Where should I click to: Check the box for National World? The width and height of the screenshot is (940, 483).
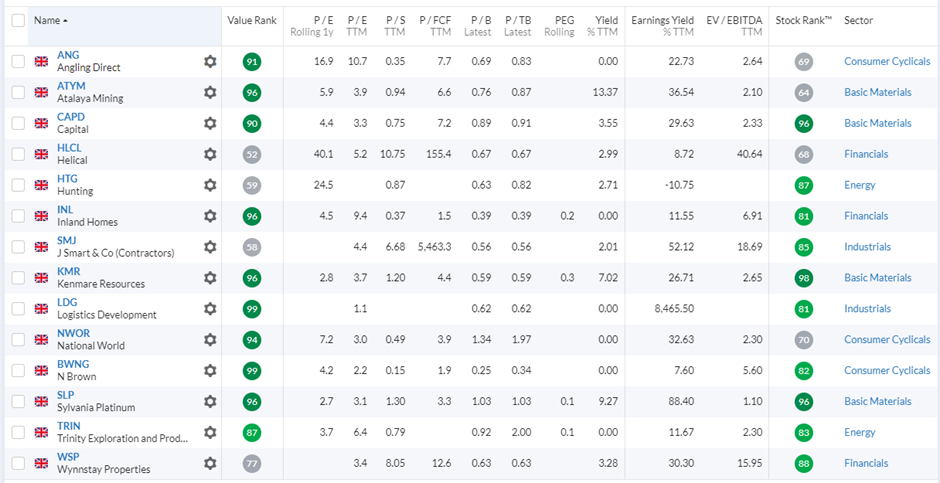(18, 339)
